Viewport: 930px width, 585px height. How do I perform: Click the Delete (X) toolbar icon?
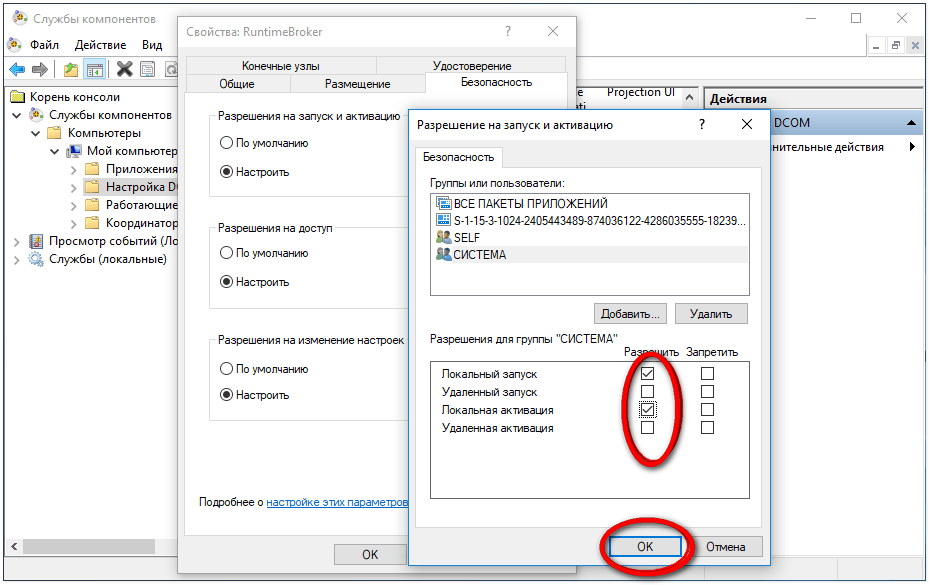tap(124, 69)
